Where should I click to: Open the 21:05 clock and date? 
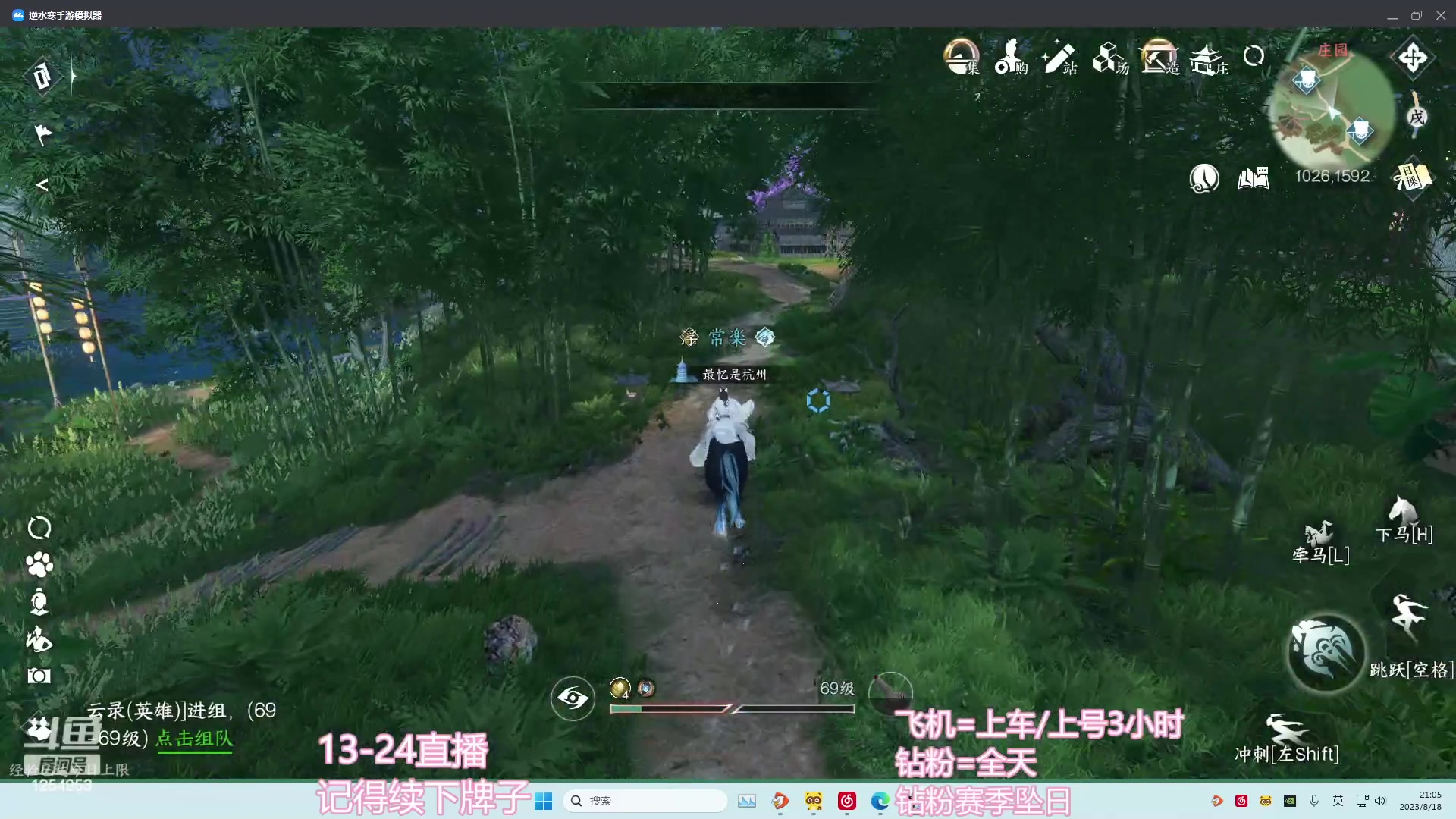click(x=1420, y=801)
